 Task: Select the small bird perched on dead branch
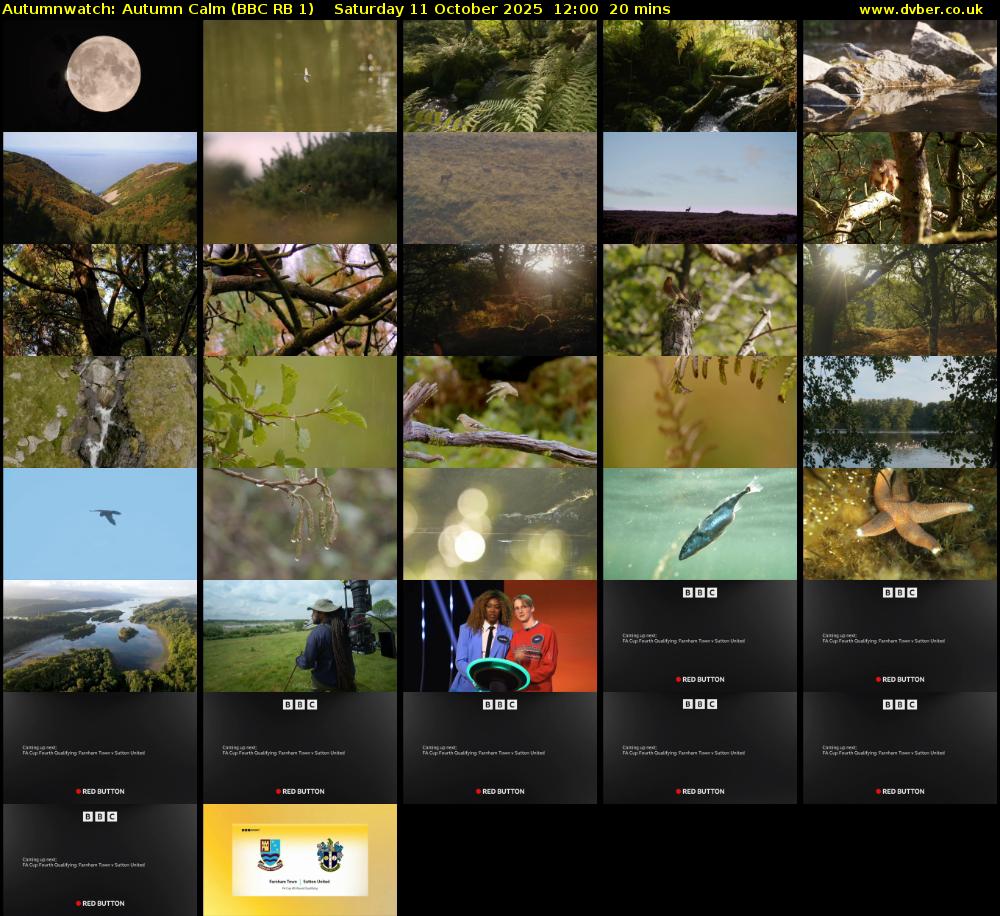click(x=500, y=412)
